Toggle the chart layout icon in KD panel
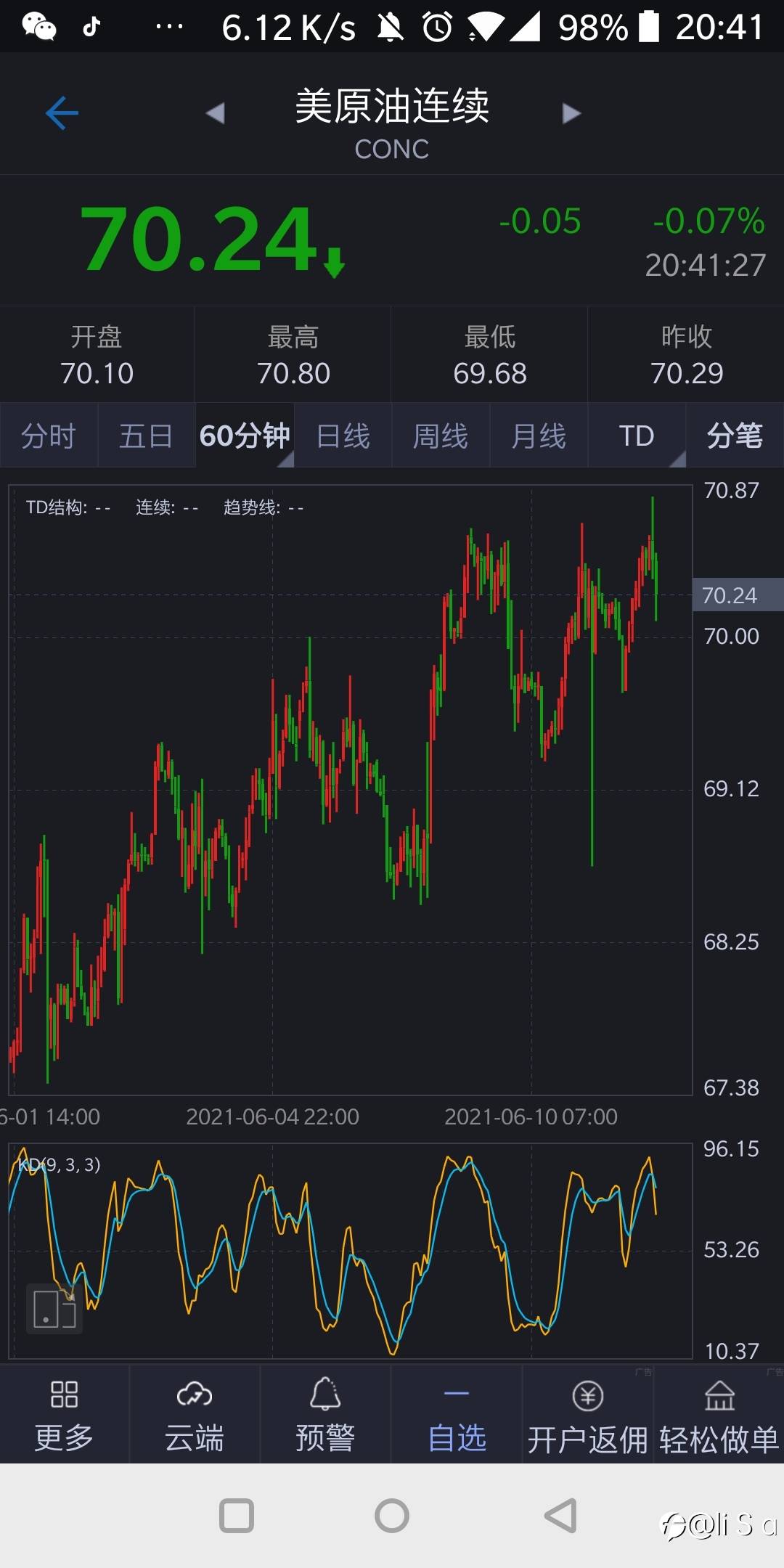The width and height of the screenshot is (784, 1568). point(54,1309)
